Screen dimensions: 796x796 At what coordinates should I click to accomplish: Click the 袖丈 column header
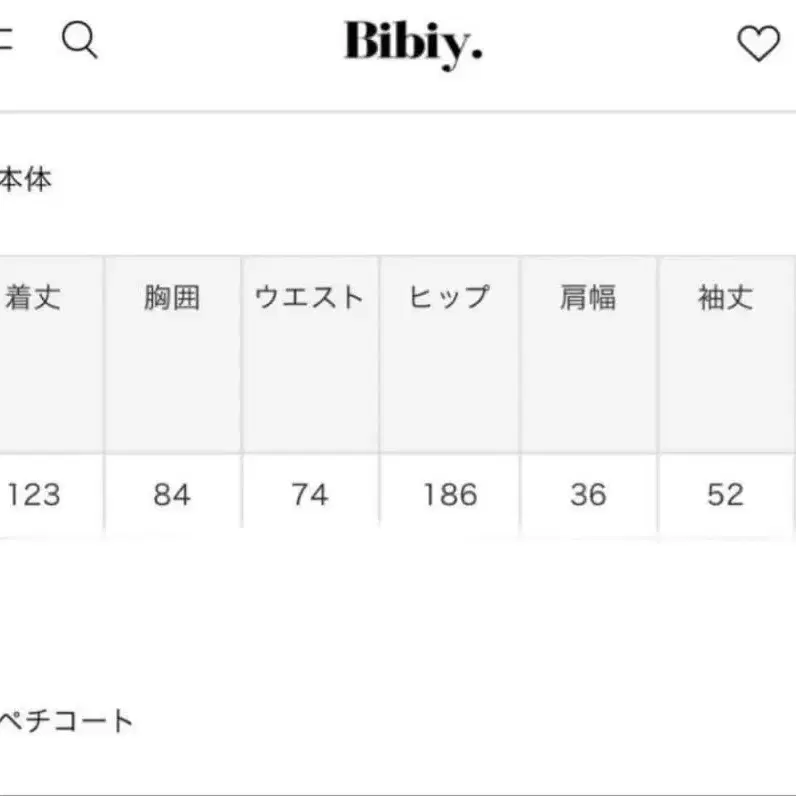coord(725,298)
